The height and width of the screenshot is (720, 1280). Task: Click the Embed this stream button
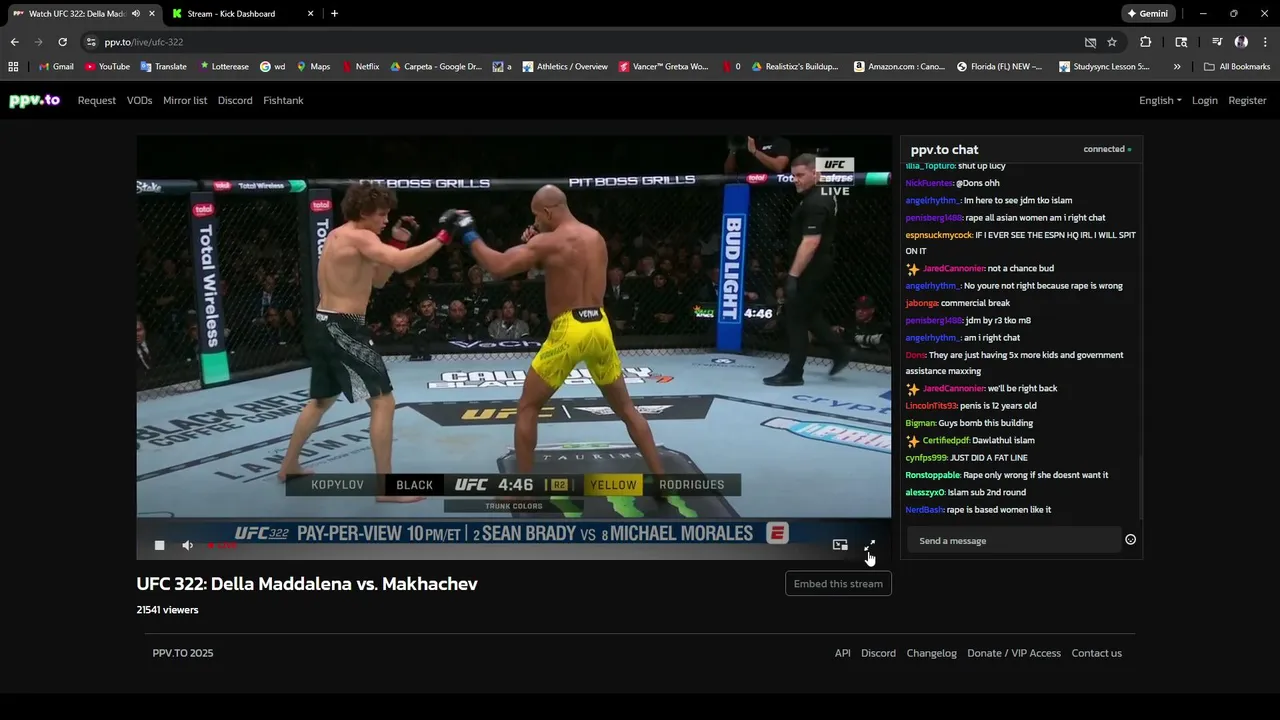coord(838,583)
